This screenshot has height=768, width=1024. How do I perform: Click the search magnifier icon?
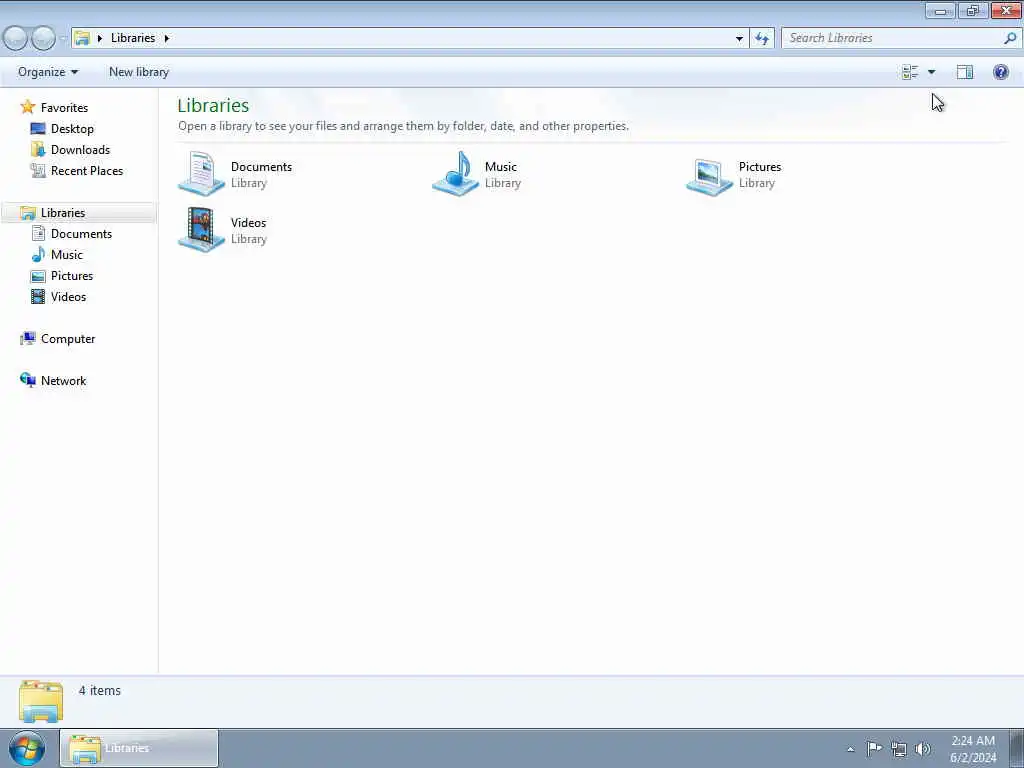point(1010,38)
